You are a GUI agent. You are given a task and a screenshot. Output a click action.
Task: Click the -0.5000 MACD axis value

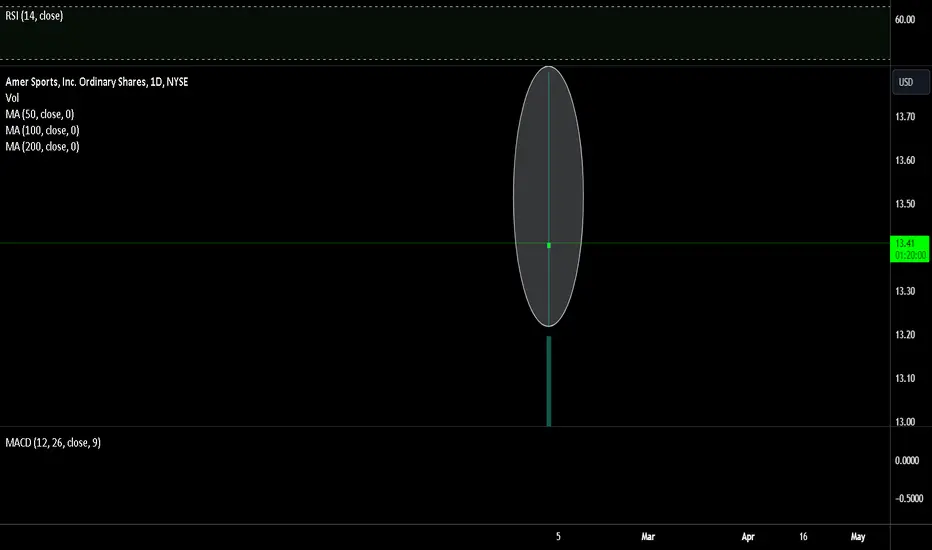tap(909, 498)
